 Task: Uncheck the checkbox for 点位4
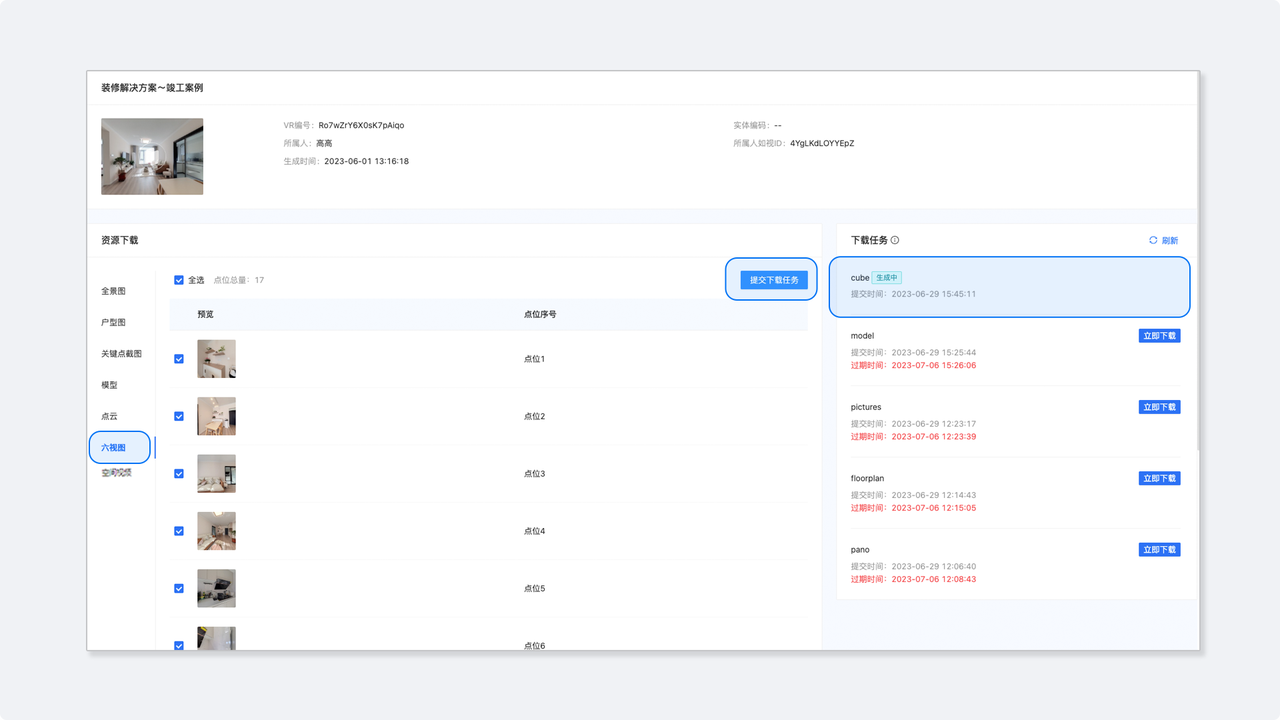click(179, 531)
